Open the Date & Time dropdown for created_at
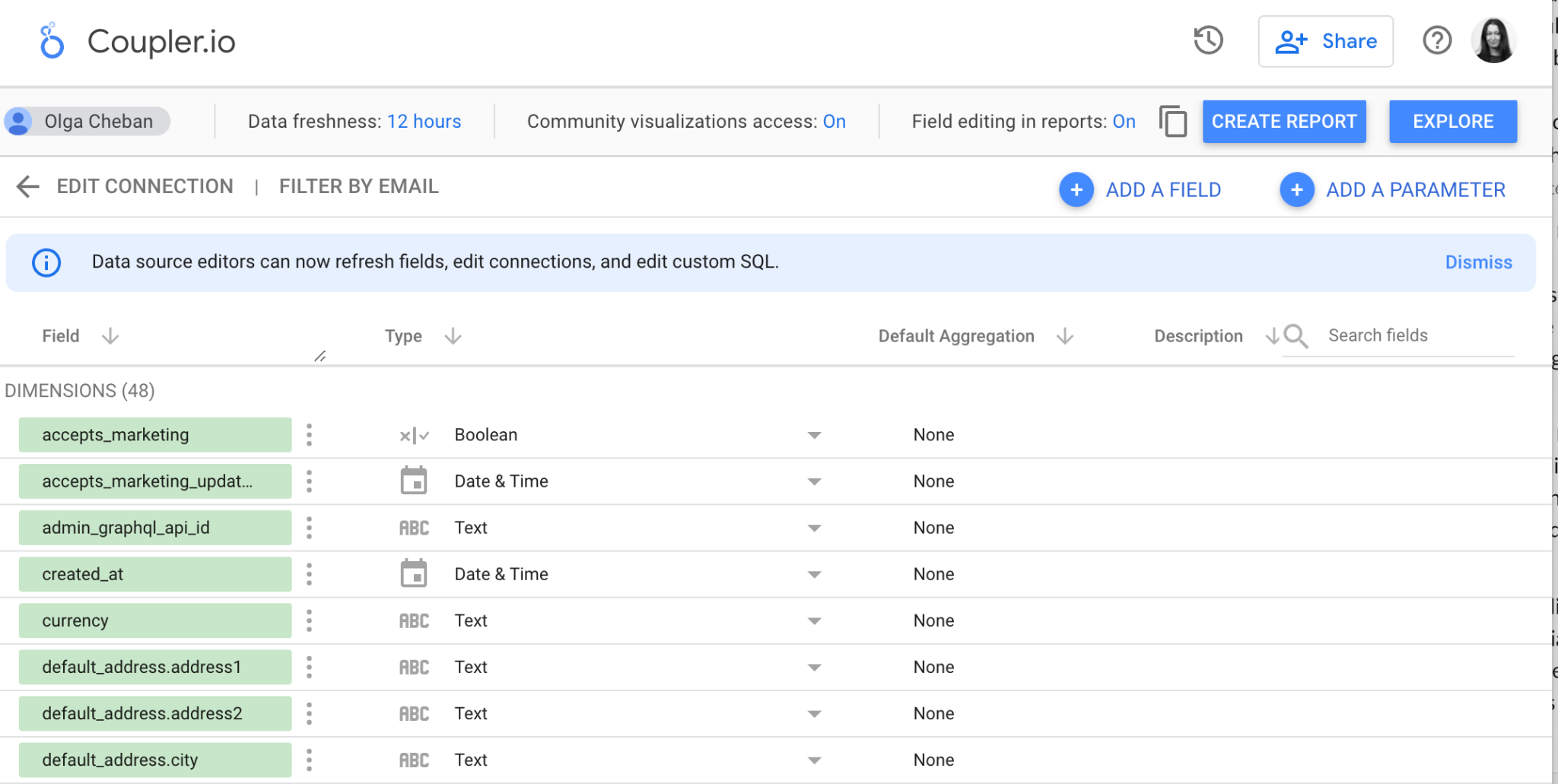 pyautogui.click(x=813, y=573)
